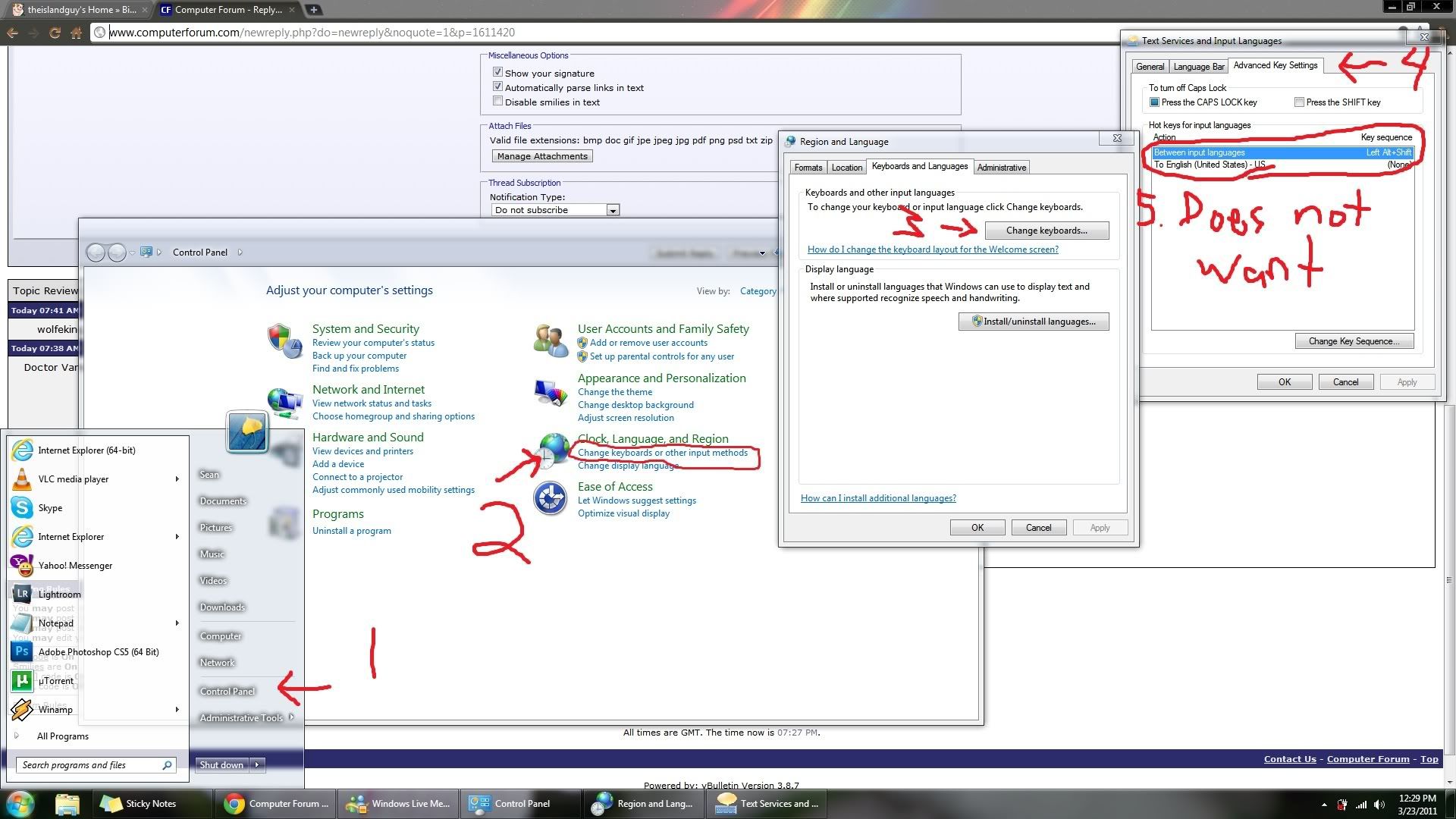This screenshot has width=1456, height=819.
Task: Expand the Shut down options arrow
Action: pos(258,764)
